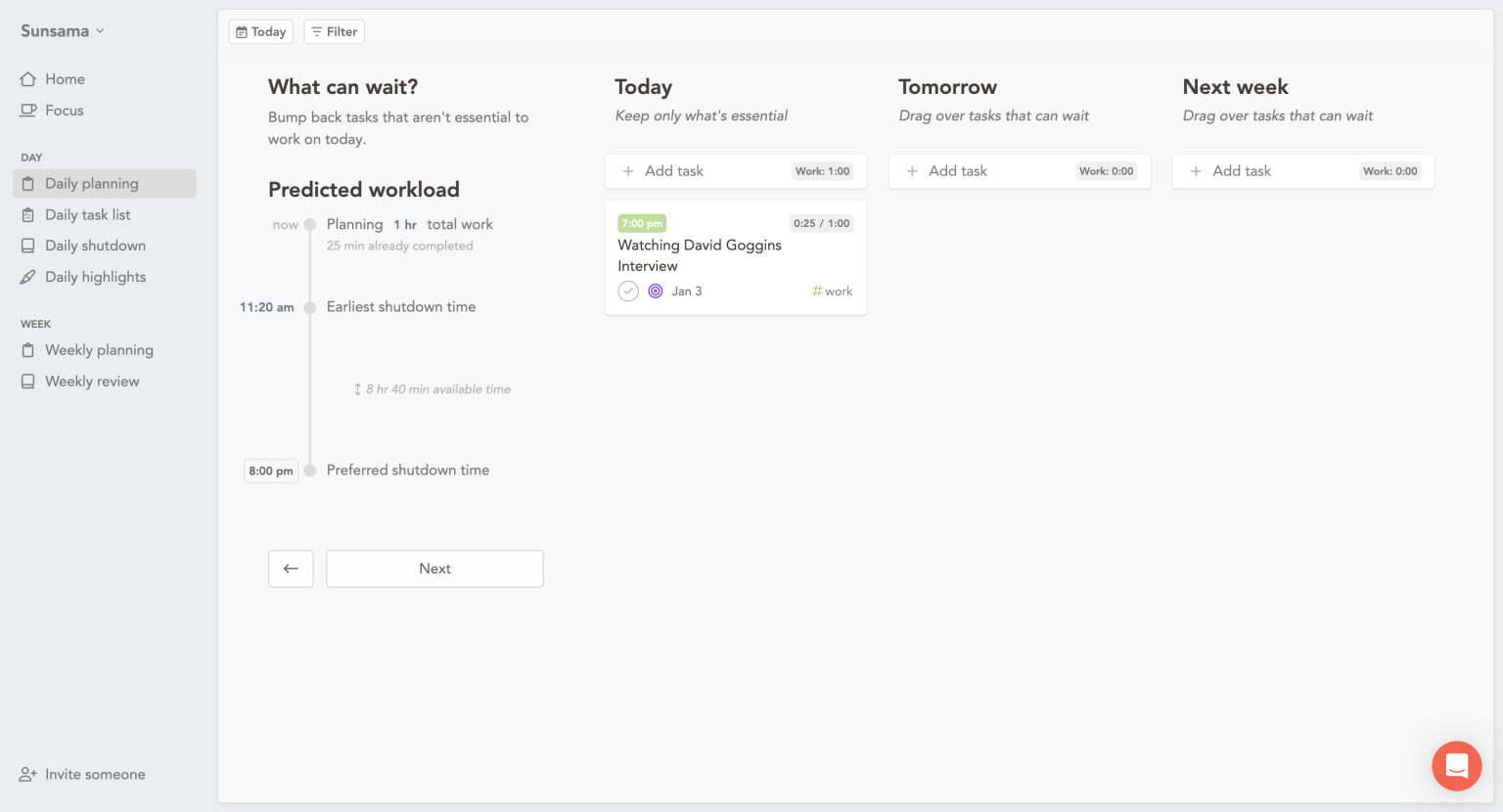
Task: Click the plus icon in the Tomorrow column
Action: pyautogui.click(x=912, y=171)
